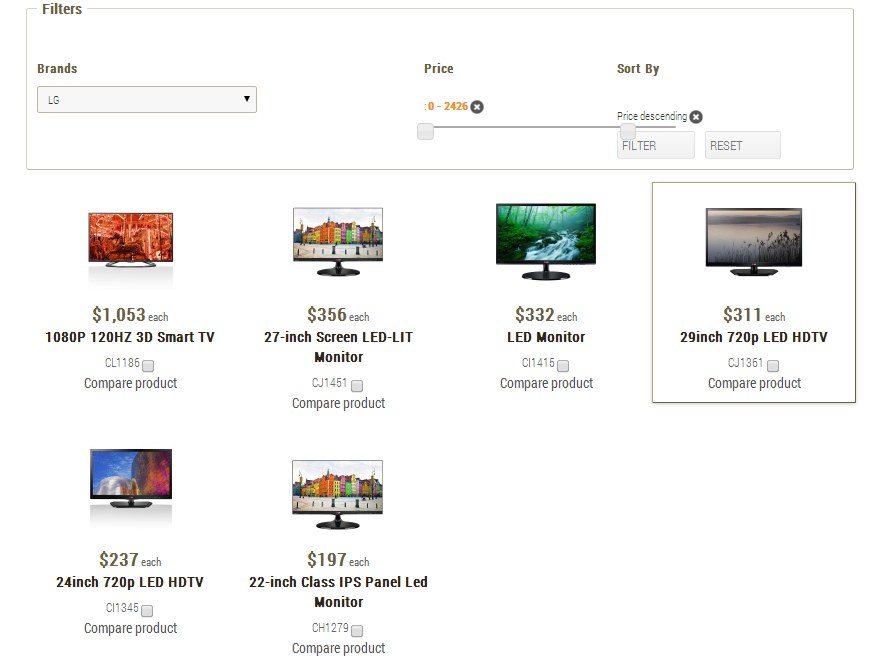896x667 pixels.
Task: Click the product code CJ1361
Action: click(745, 363)
